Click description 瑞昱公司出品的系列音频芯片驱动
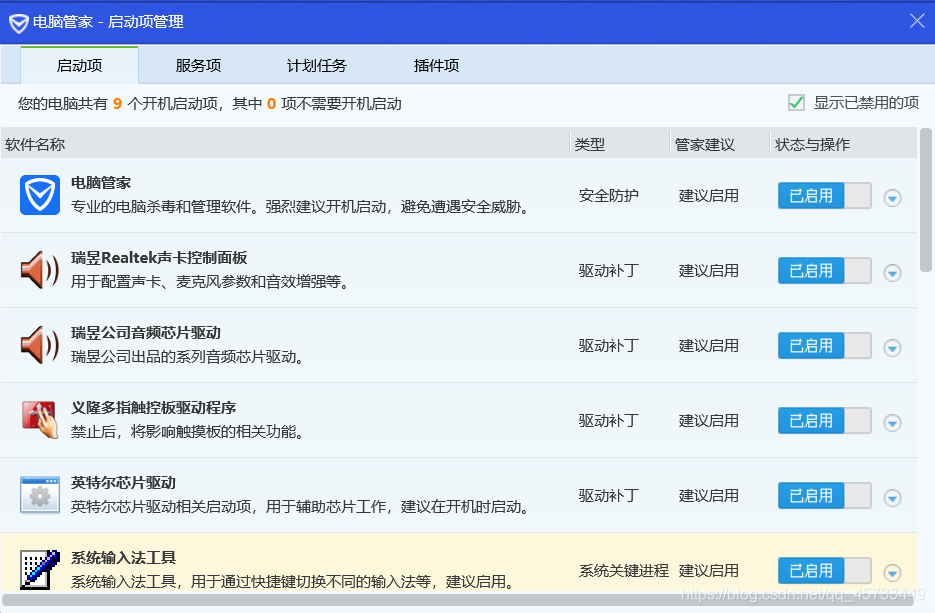The image size is (935, 613). 187,357
